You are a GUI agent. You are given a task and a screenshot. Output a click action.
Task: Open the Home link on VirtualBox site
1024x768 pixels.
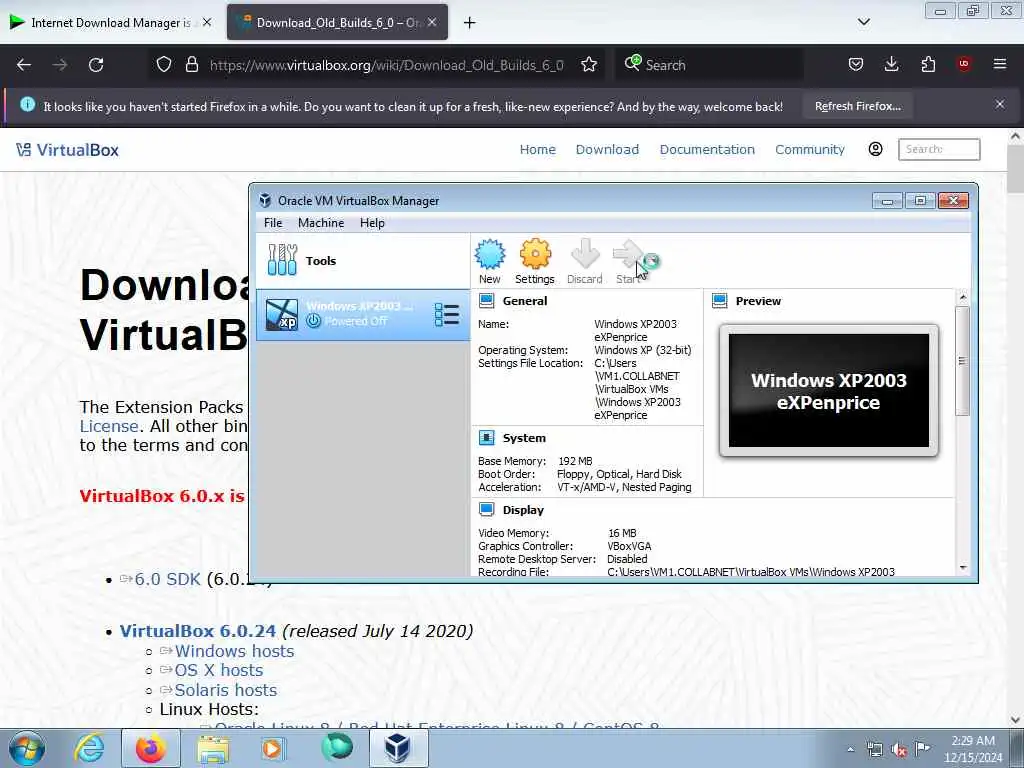coord(537,150)
